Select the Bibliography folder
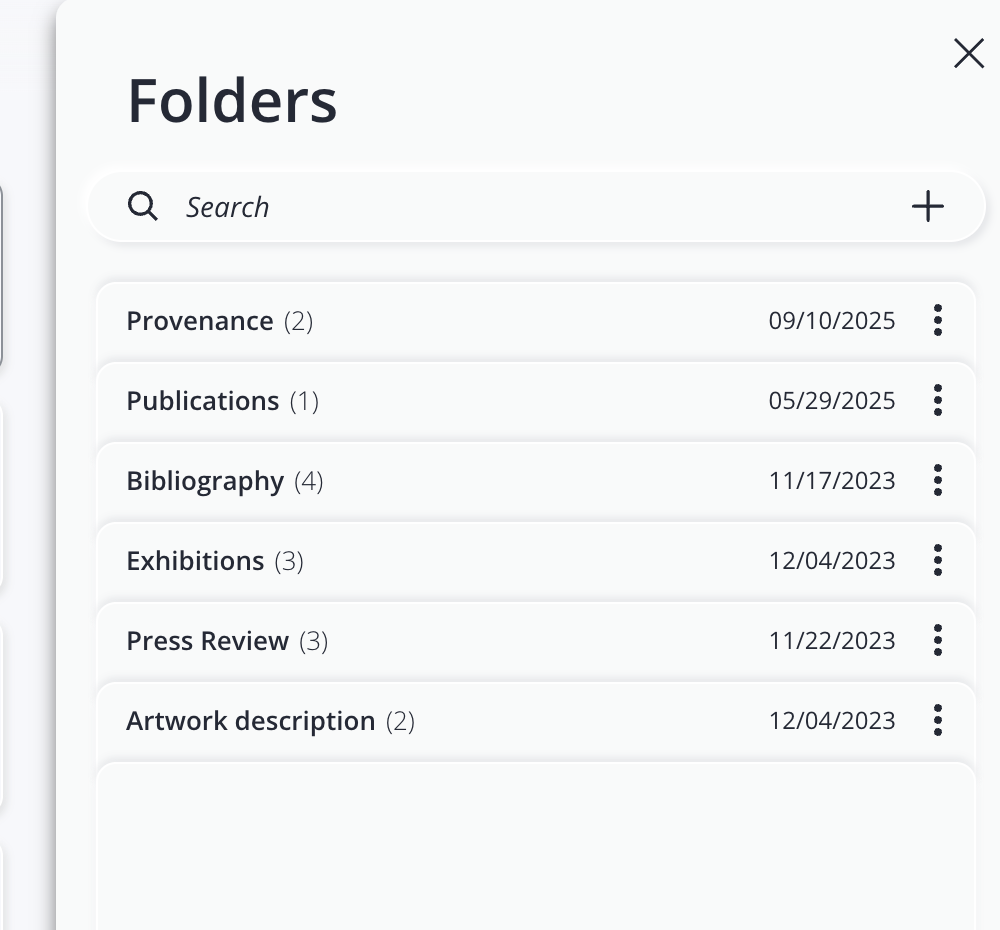 coord(205,481)
